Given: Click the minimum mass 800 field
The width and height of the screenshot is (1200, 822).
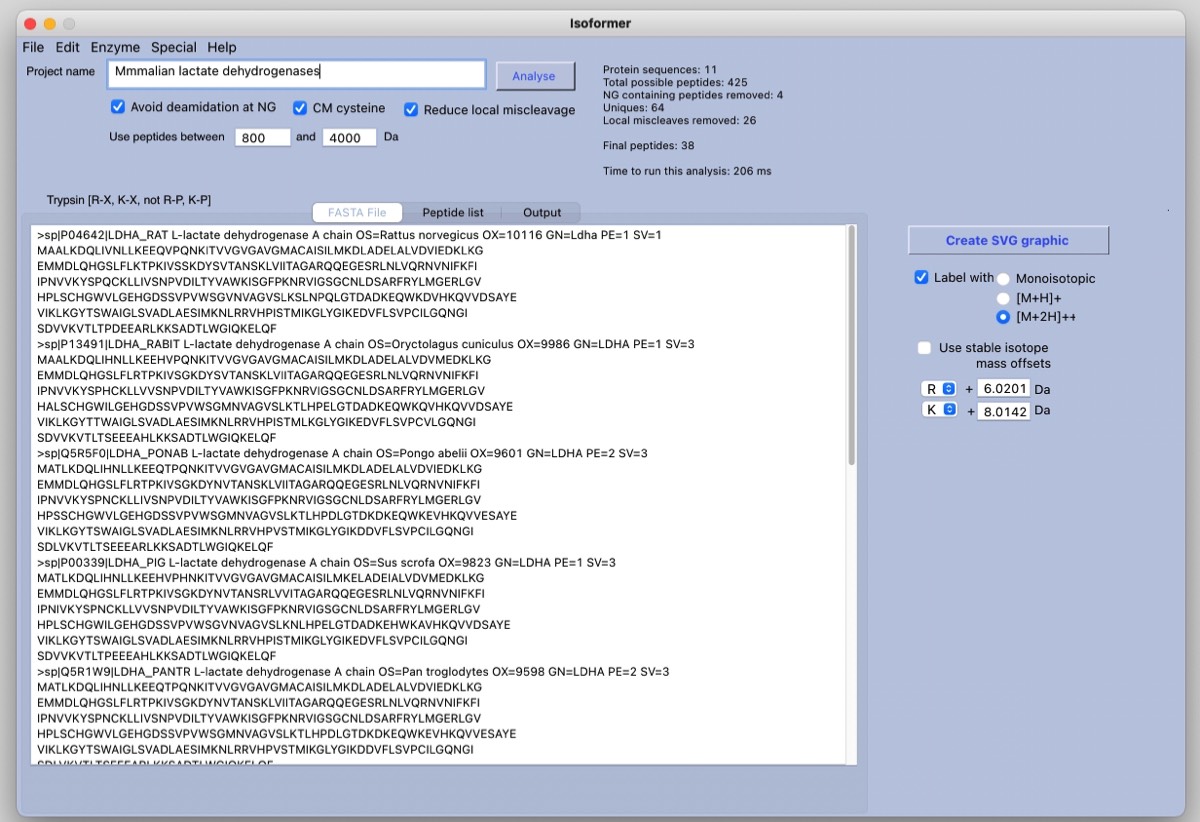Looking at the screenshot, I should coord(262,138).
